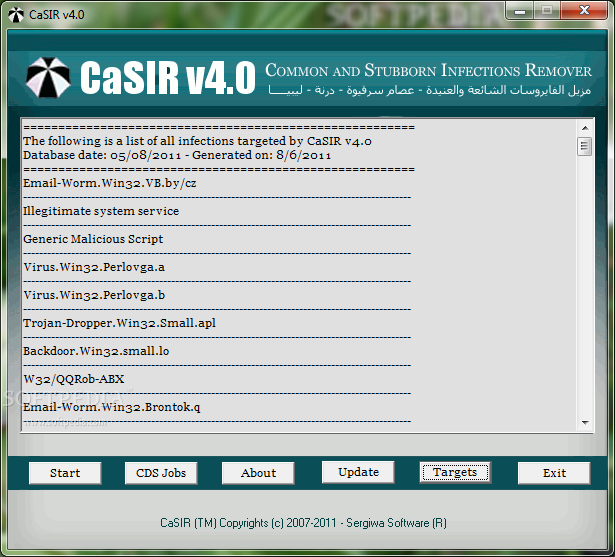
Task: Click the vertical scrollbar thumb
Action: (585, 146)
